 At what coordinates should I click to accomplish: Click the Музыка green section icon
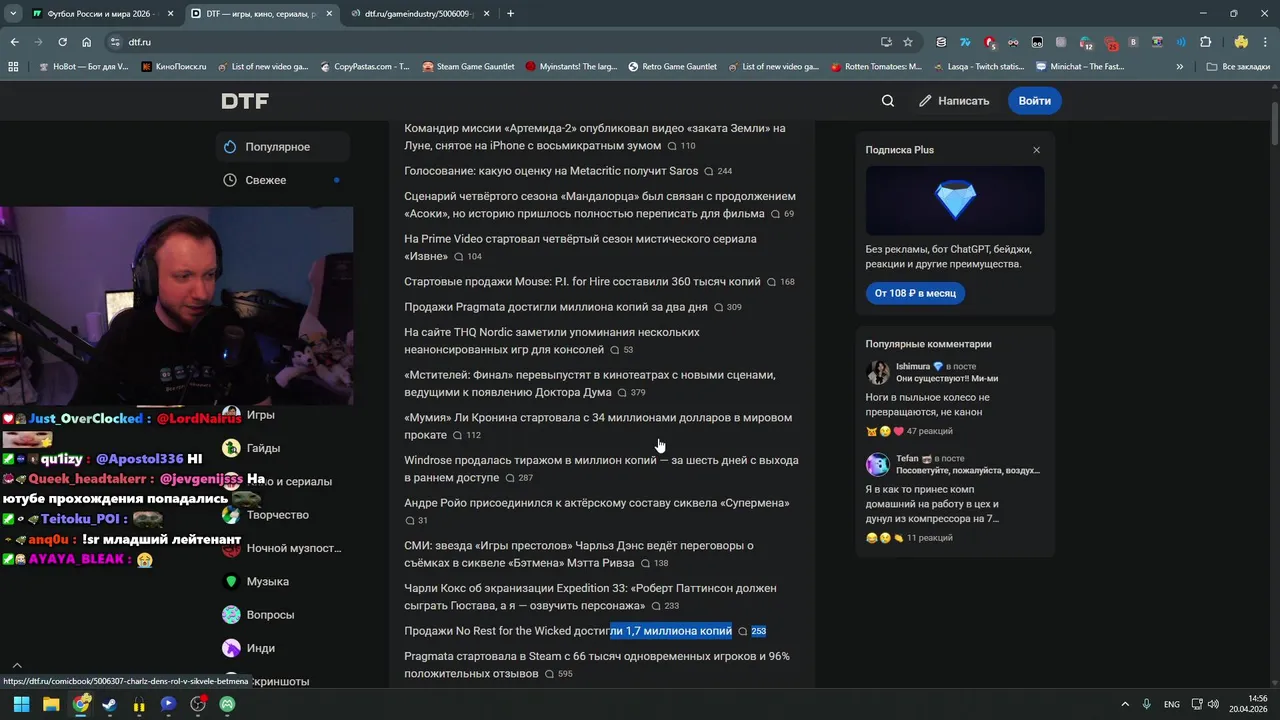click(x=231, y=582)
